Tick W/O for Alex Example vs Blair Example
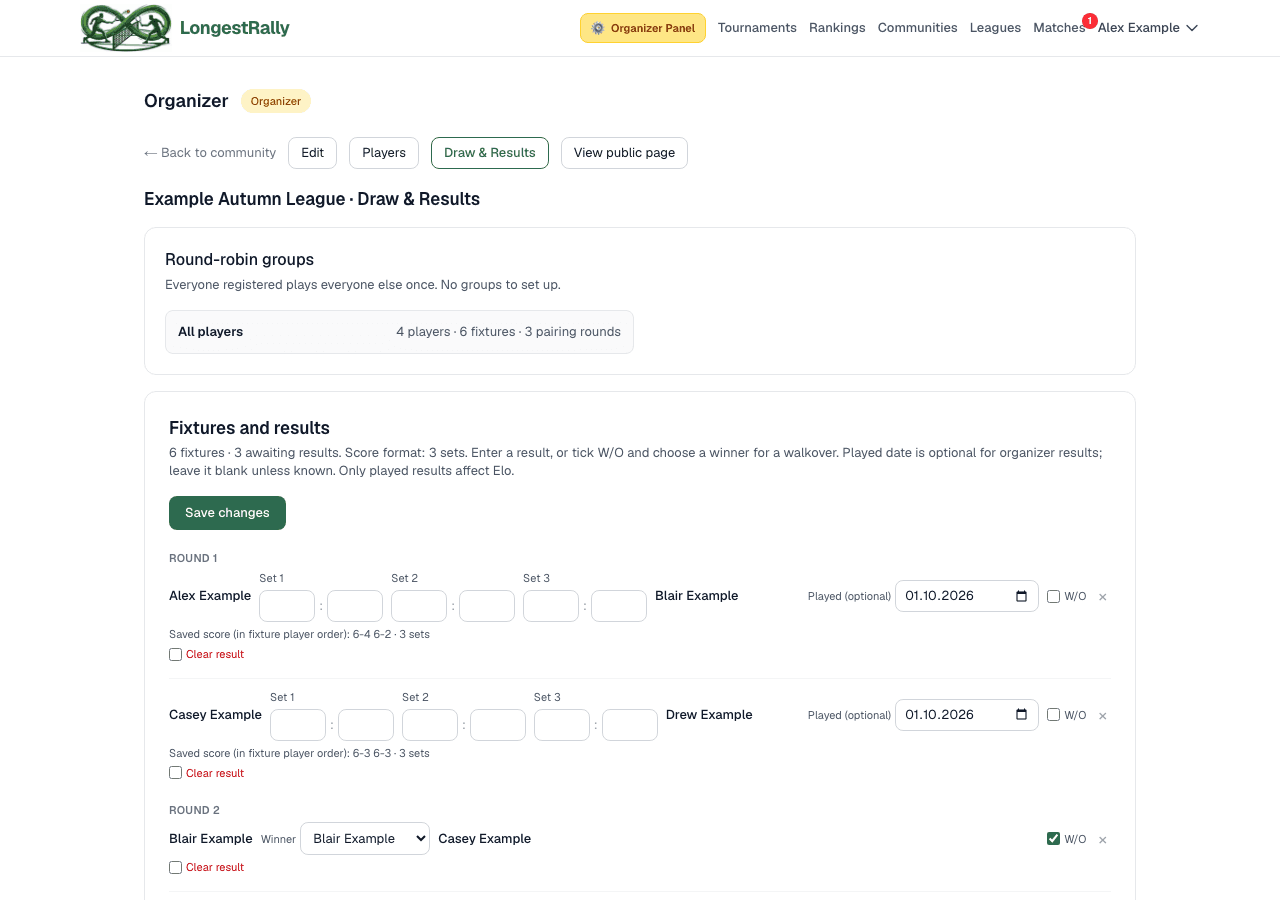 coord(1053,597)
